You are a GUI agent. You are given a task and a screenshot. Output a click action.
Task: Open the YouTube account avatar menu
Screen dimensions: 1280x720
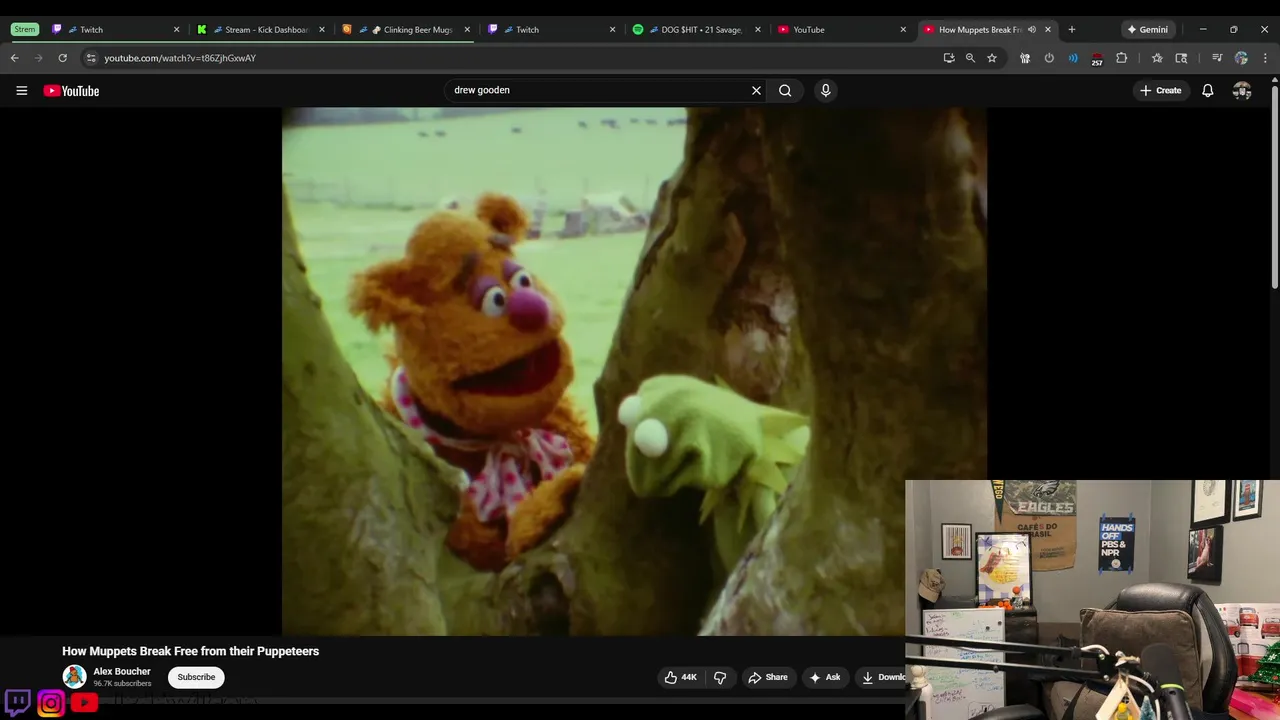click(1242, 90)
